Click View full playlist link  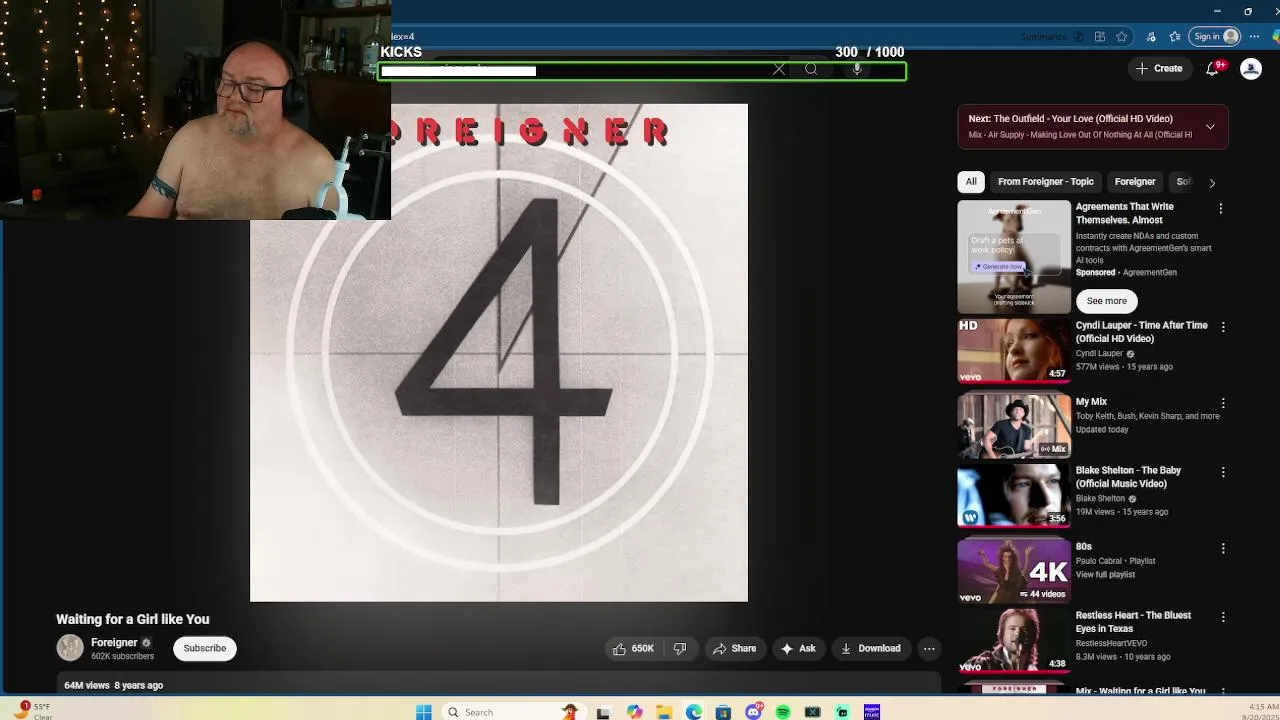(1105, 575)
